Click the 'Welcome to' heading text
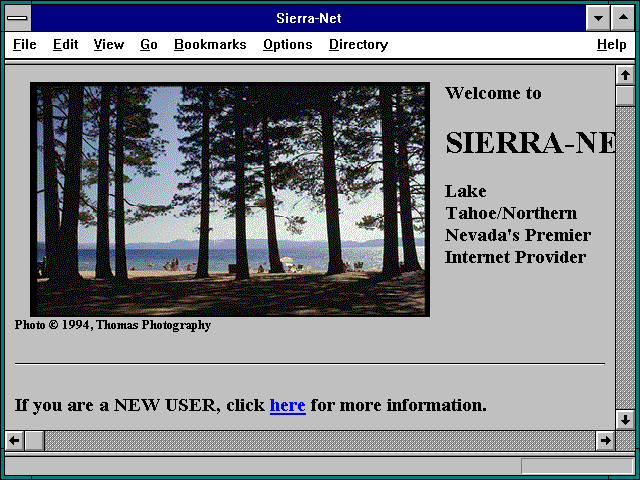The width and height of the screenshot is (640, 480). (493, 93)
